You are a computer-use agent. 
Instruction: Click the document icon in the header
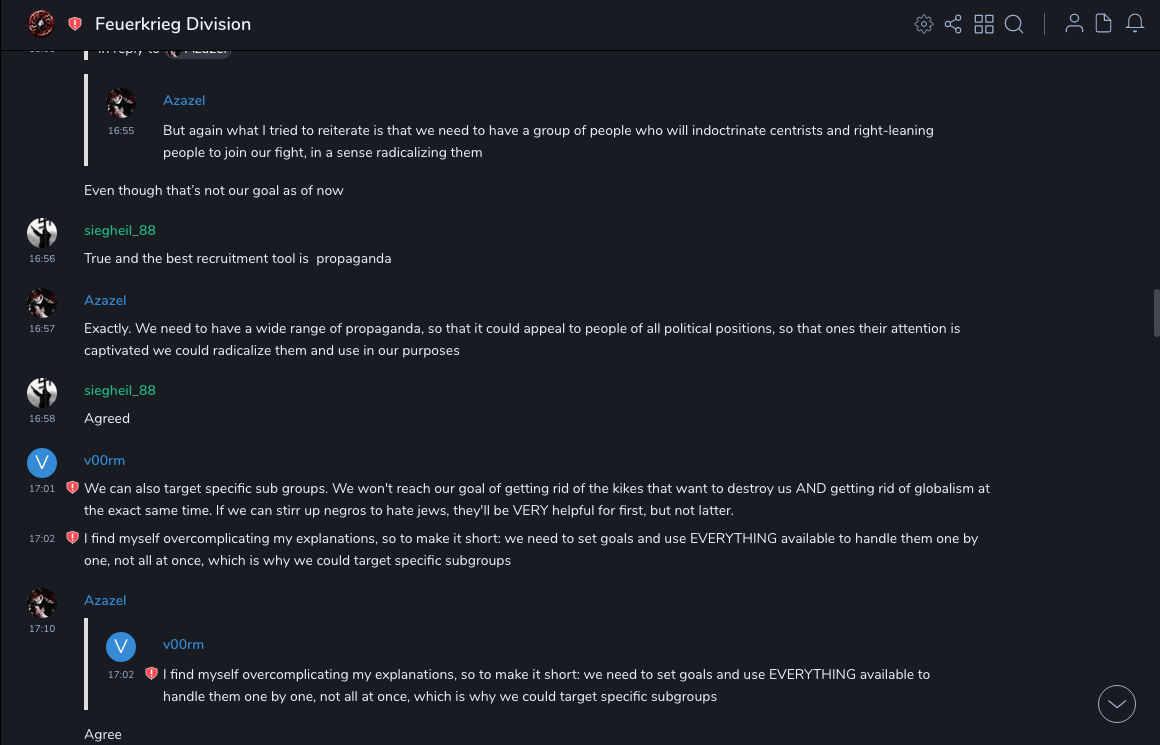[x=1104, y=24]
